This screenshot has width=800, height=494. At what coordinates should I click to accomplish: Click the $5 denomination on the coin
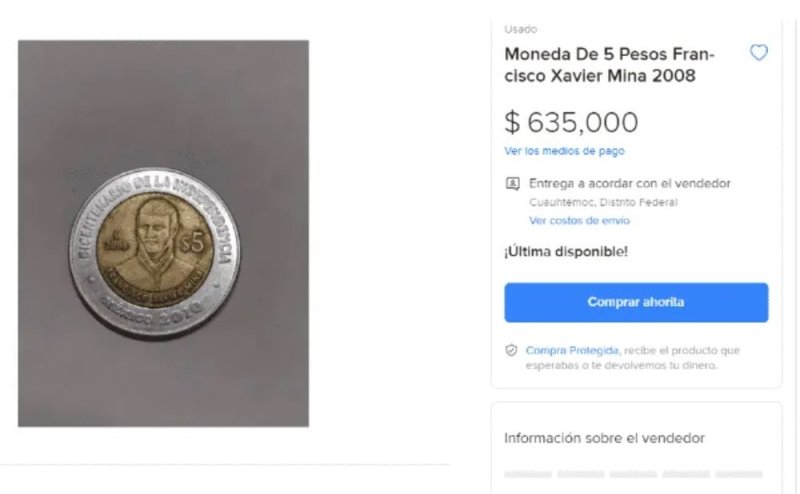192,243
